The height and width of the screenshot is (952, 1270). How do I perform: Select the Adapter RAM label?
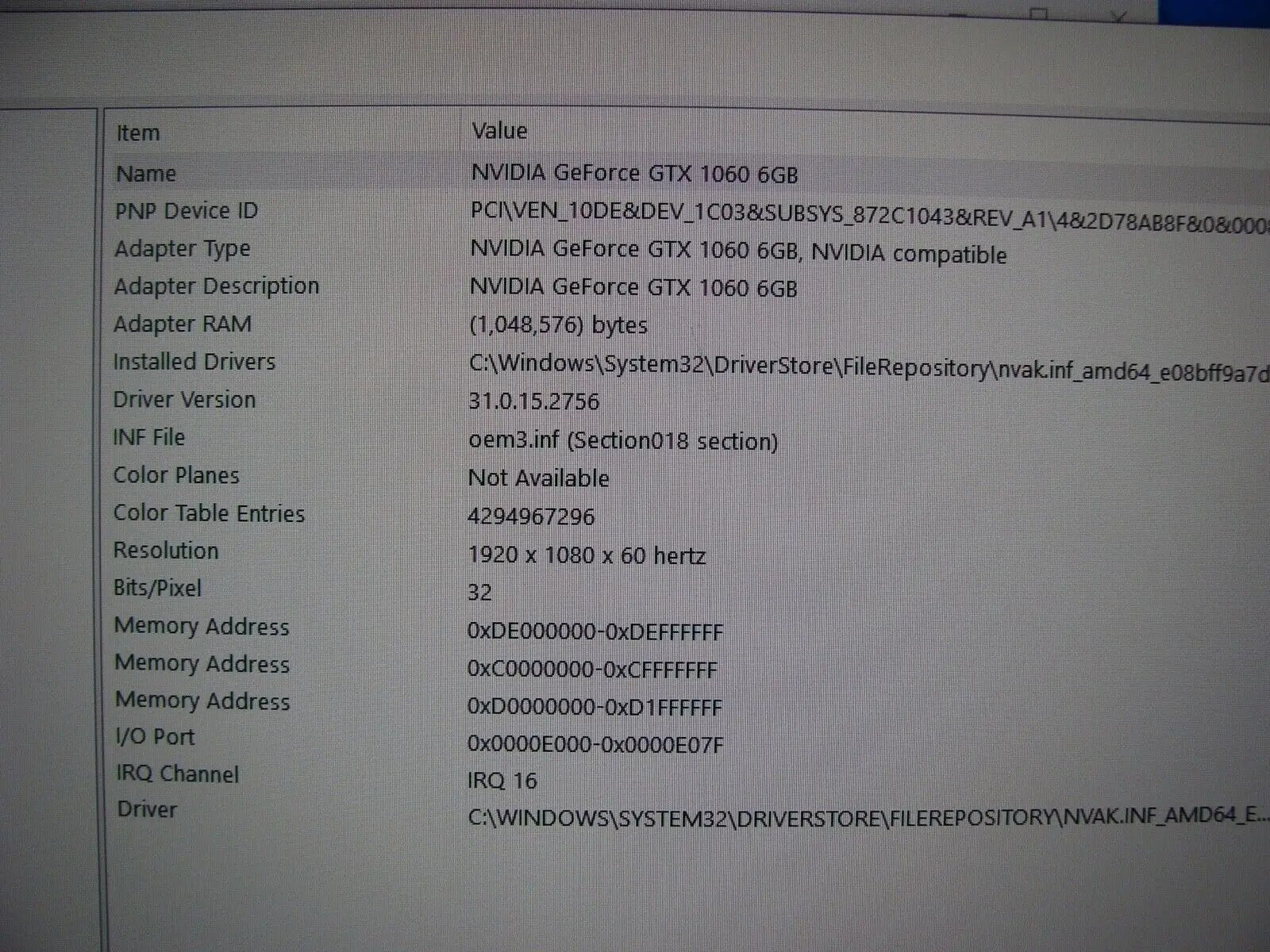coord(183,324)
